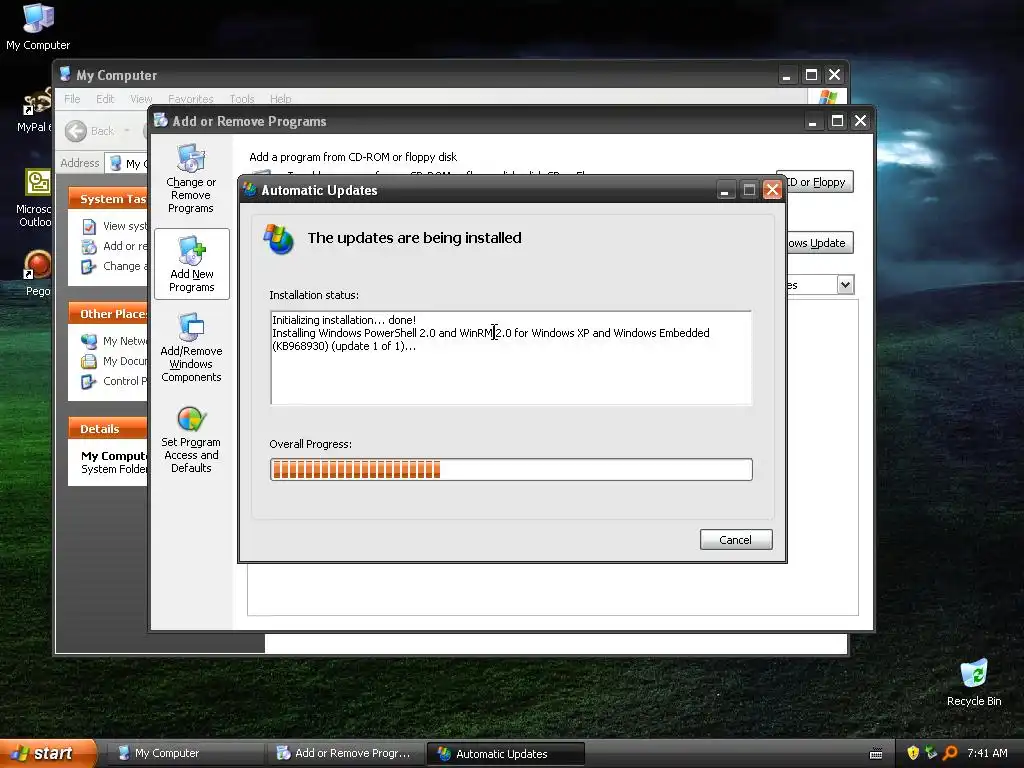Open My Network Places link
This screenshot has height=768, width=1024.
pyautogui.click(x=125, y=341)
